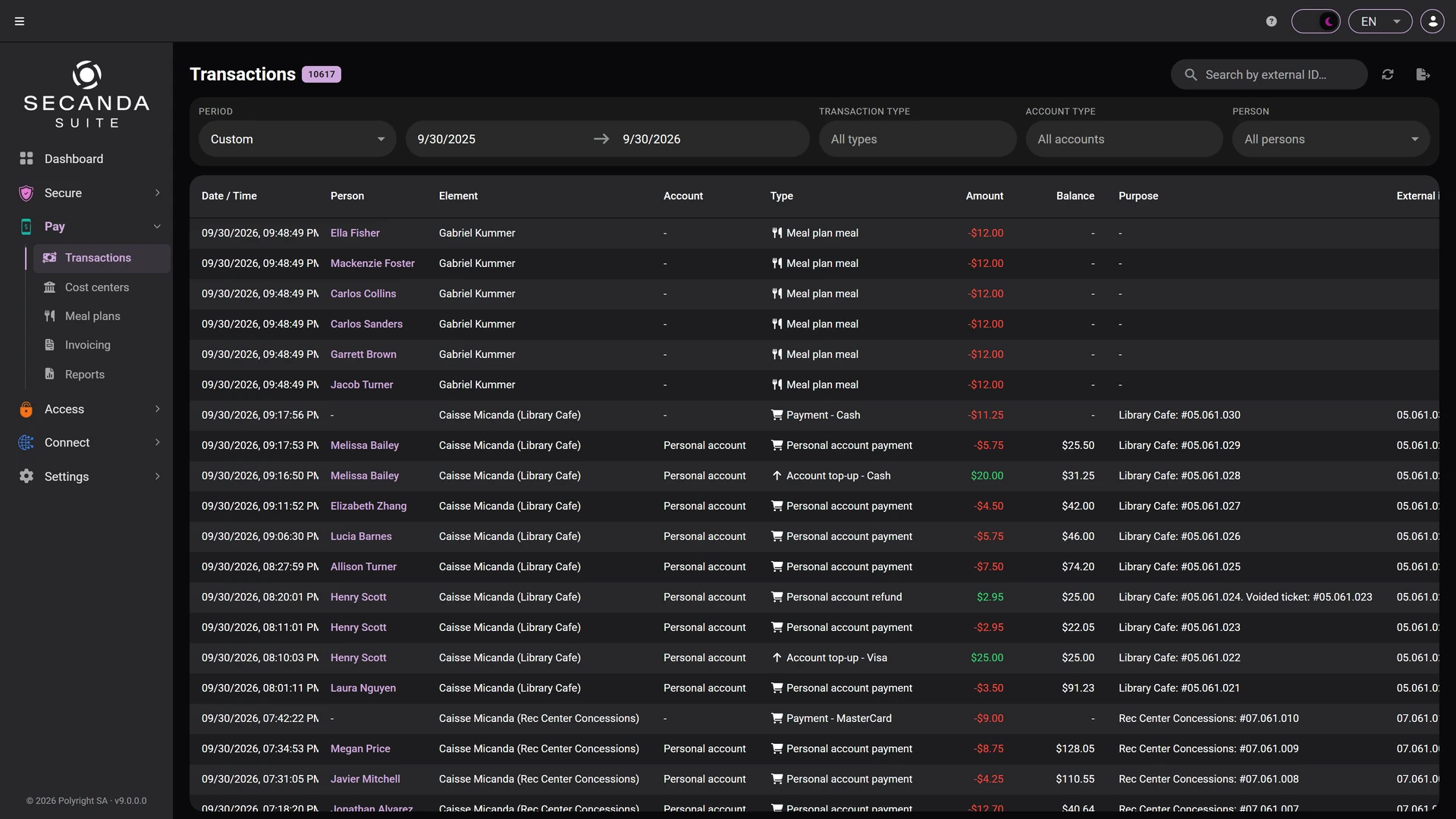Click the export transactions icon
The image size is (1456, 819).
pyautogui.click(x=1423, y=74)
